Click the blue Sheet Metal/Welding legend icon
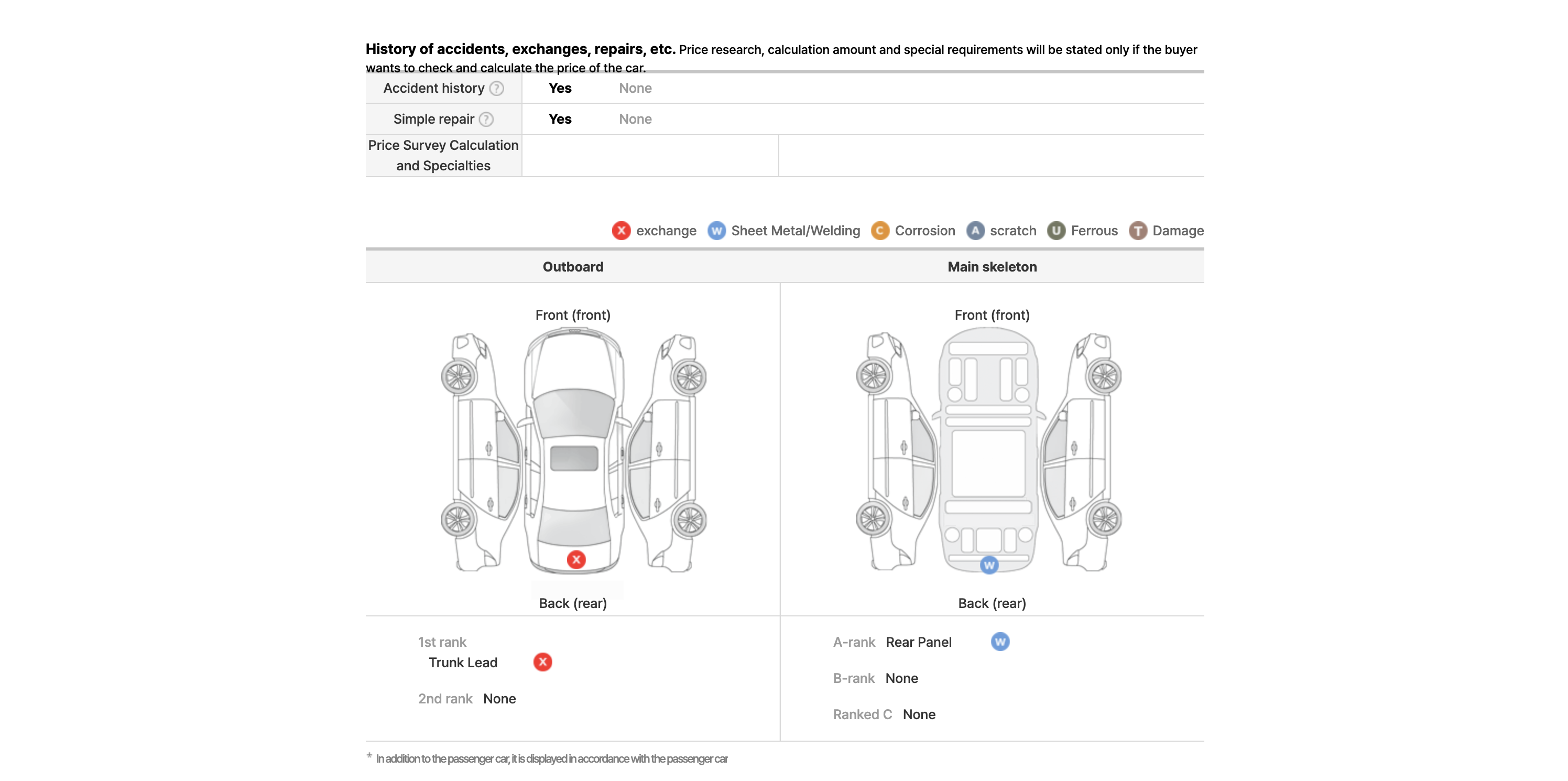Image resolution: width=1568 pixels, height=781 pixels. coord(716,230)
